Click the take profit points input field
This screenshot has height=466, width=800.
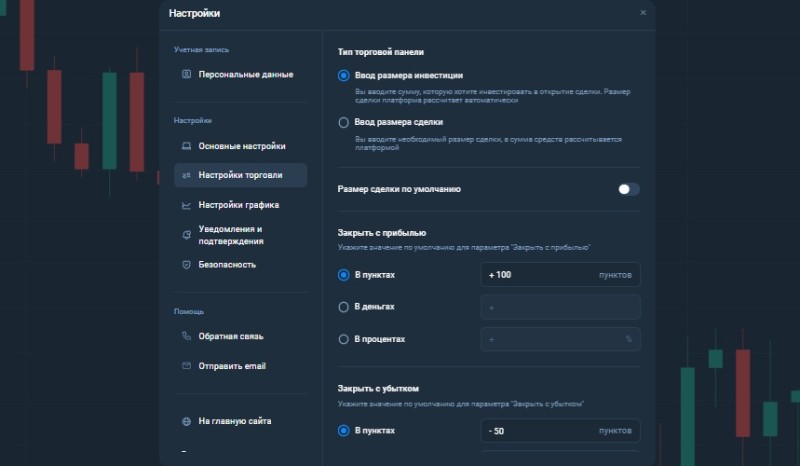[x=540, y=275]
